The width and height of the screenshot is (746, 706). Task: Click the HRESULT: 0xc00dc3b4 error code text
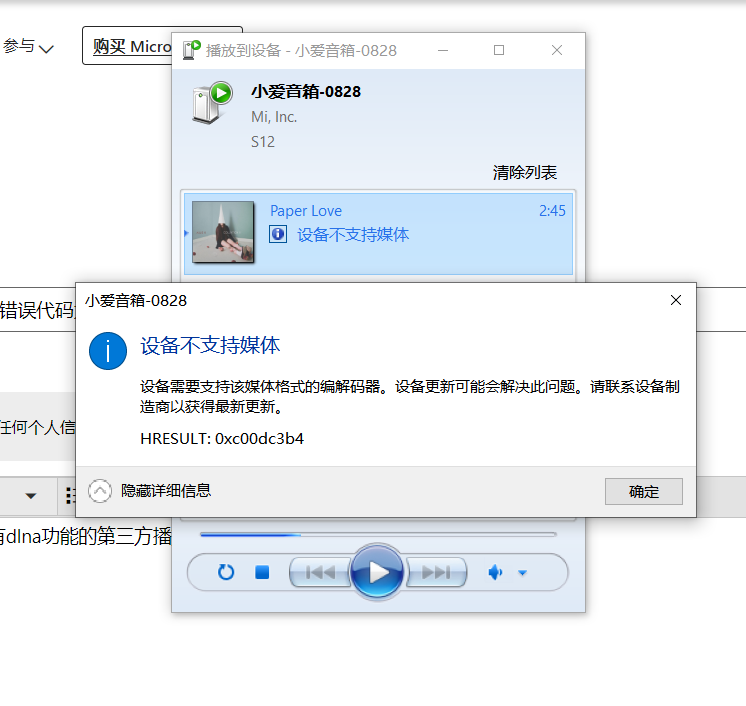222,438
